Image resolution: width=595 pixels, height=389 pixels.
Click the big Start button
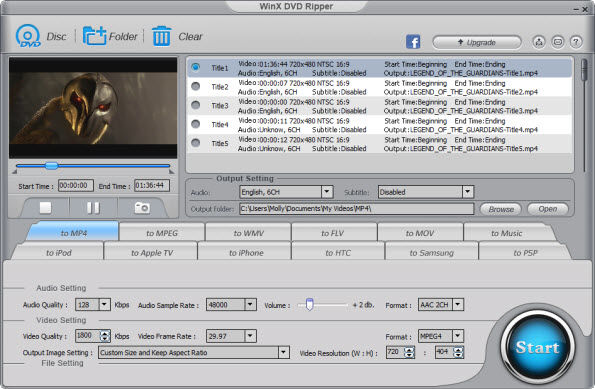tap(537, 347)
